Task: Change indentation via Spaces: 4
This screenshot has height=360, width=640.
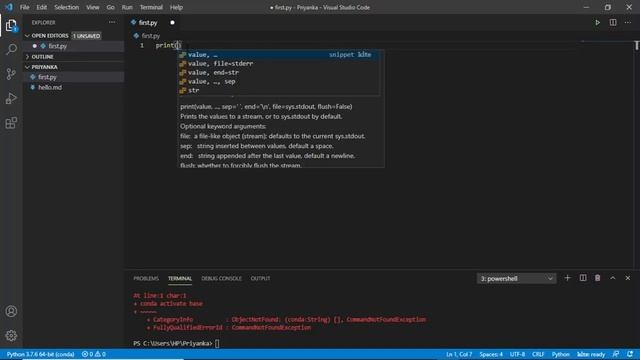Action: pyautogui.click(x=491, y=354)
